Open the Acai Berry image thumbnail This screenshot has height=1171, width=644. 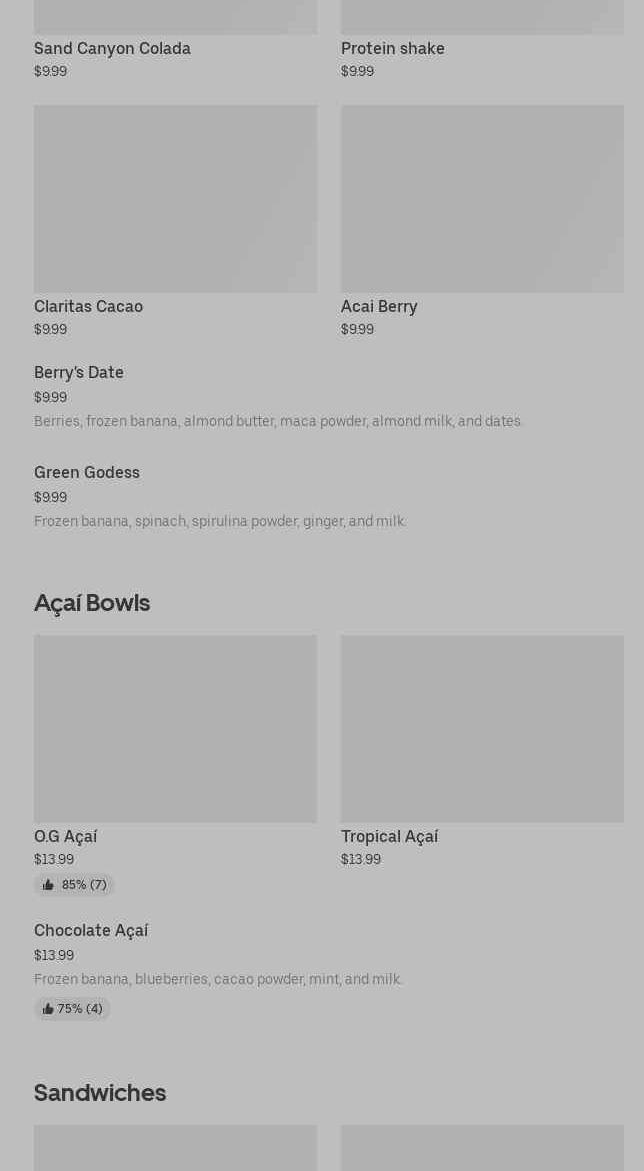point(482,199)
